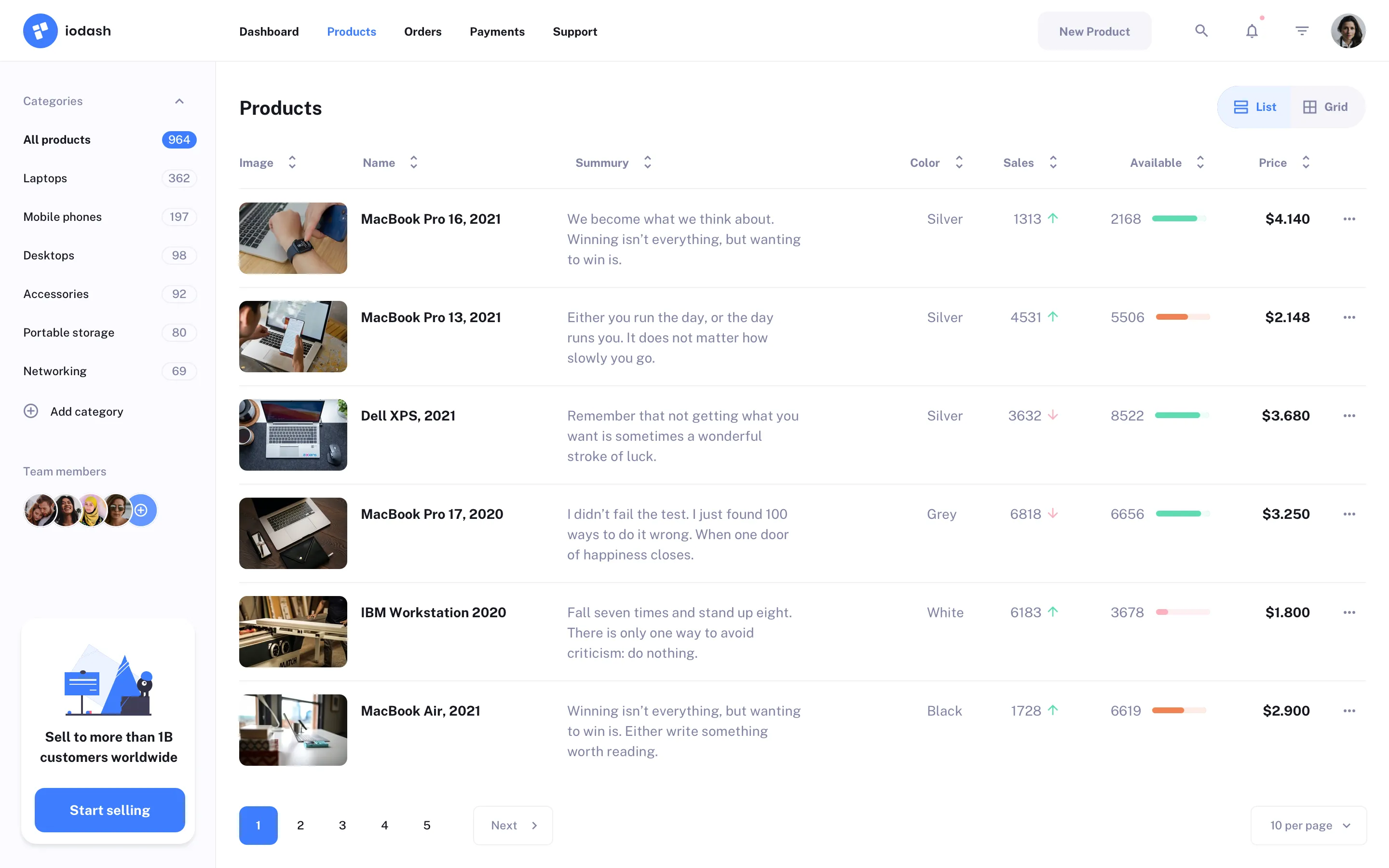Image resolution: width=1389 pixels, height=868 pixels.
Task: Click the New Product button
Action: point(1093,30)
